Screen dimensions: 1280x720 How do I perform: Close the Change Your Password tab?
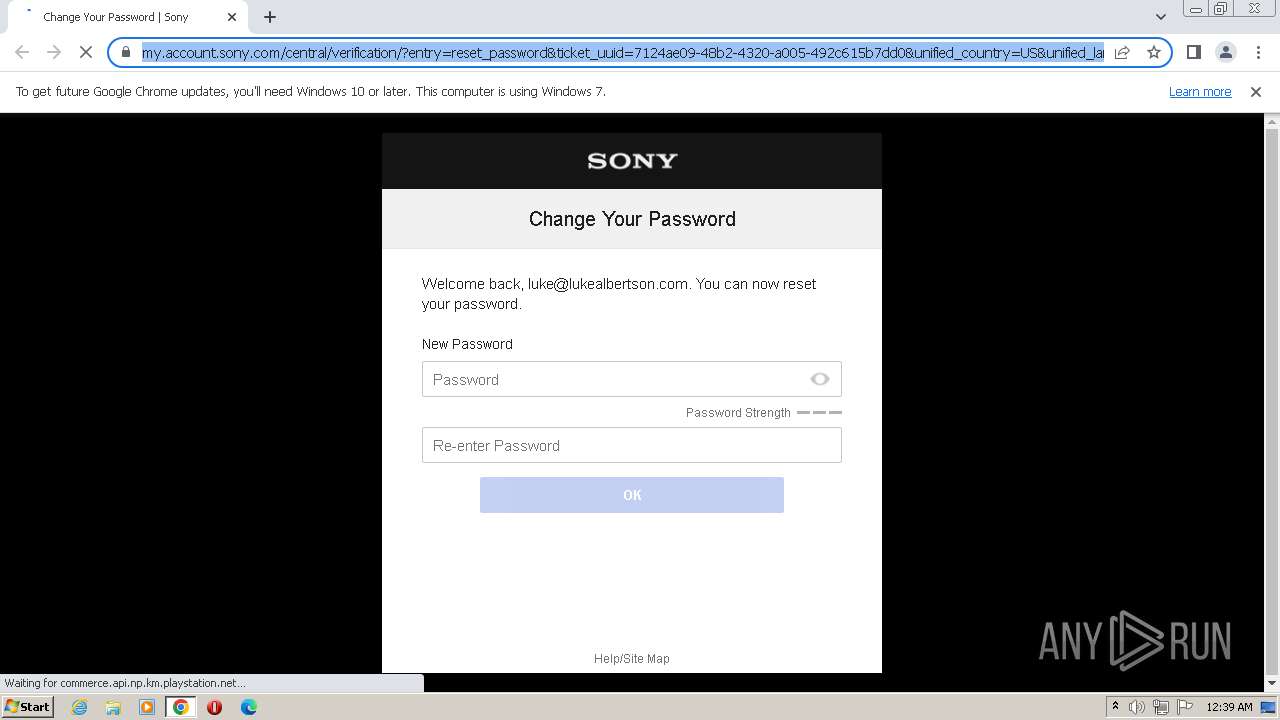point(232,17)
